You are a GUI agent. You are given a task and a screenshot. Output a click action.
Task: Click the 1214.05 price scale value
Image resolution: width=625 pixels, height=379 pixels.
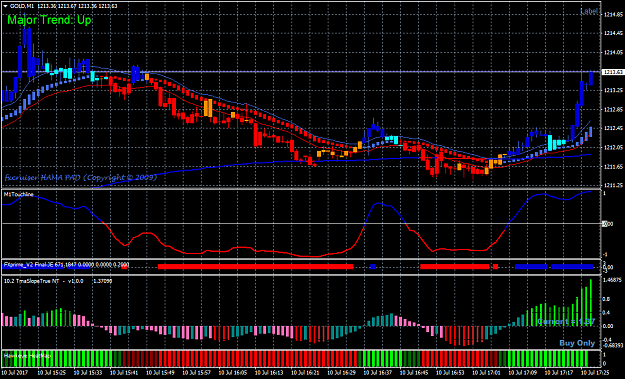click(613, 52)
